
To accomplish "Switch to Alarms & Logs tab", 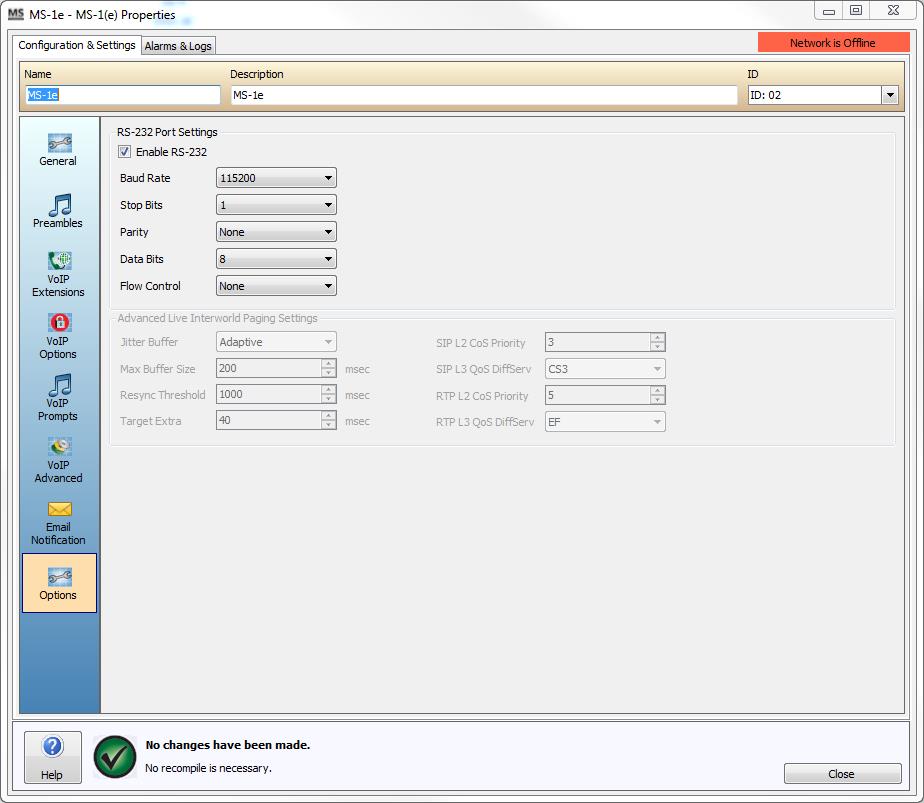I will click(178, 46).
